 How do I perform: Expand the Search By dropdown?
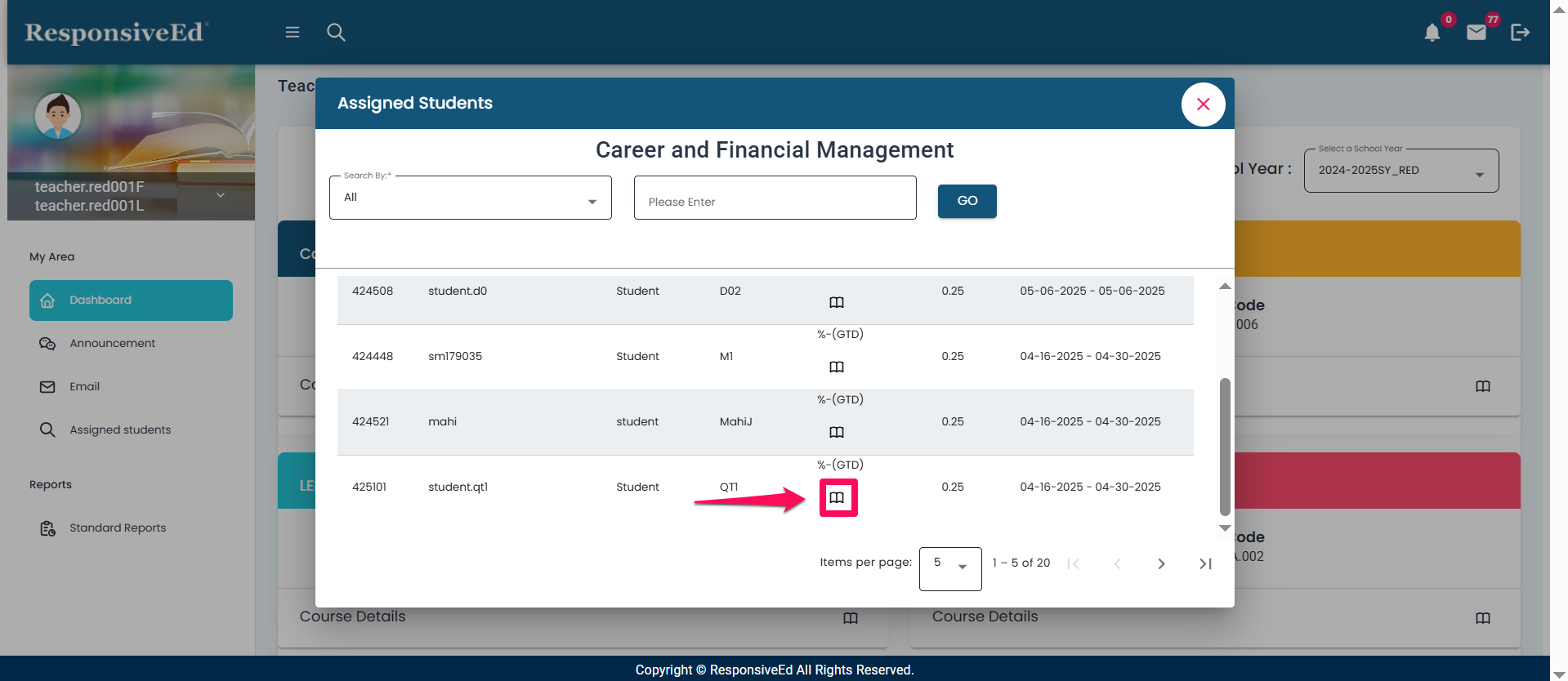pyautogui.click(x=470, y=198)
